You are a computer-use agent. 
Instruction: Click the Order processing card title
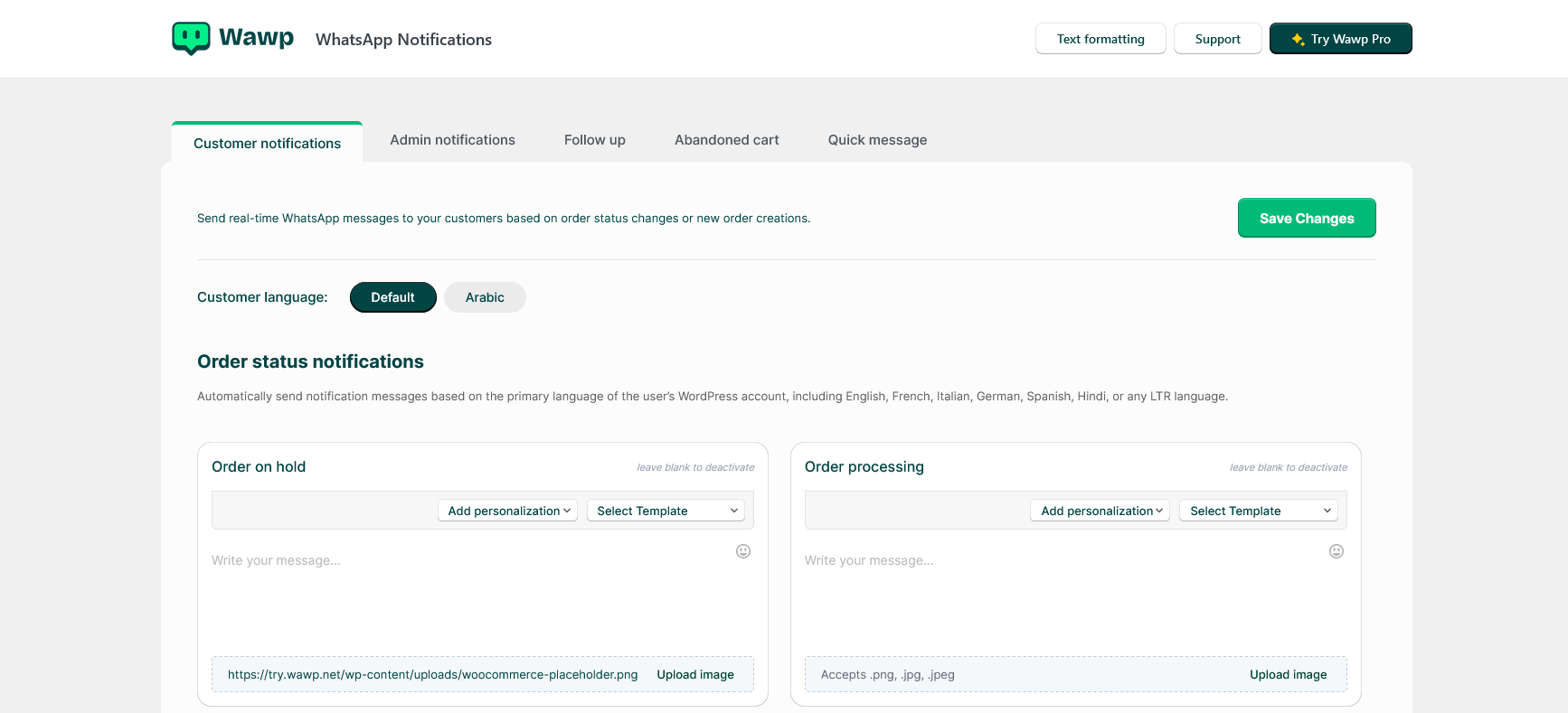click(x=864, y=466)
